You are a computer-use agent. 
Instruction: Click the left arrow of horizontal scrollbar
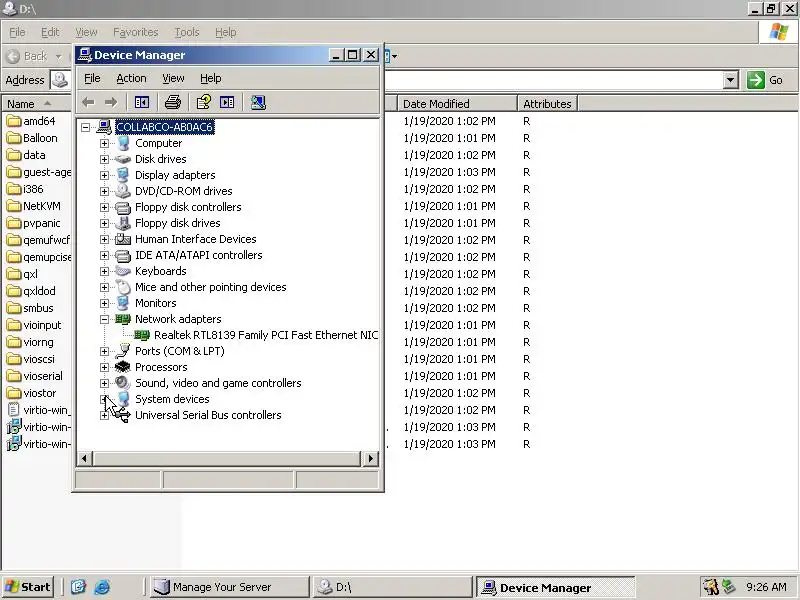[85, 459]
